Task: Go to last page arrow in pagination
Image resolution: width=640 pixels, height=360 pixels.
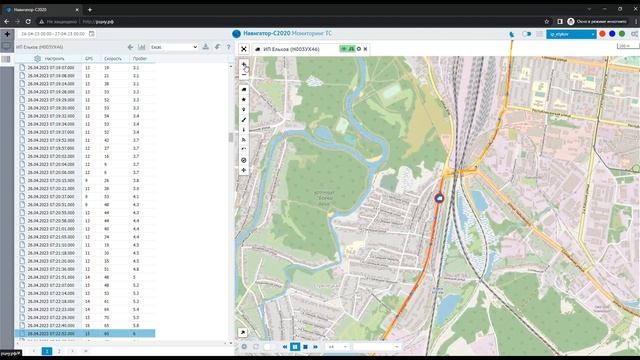Action: (86, 351)
